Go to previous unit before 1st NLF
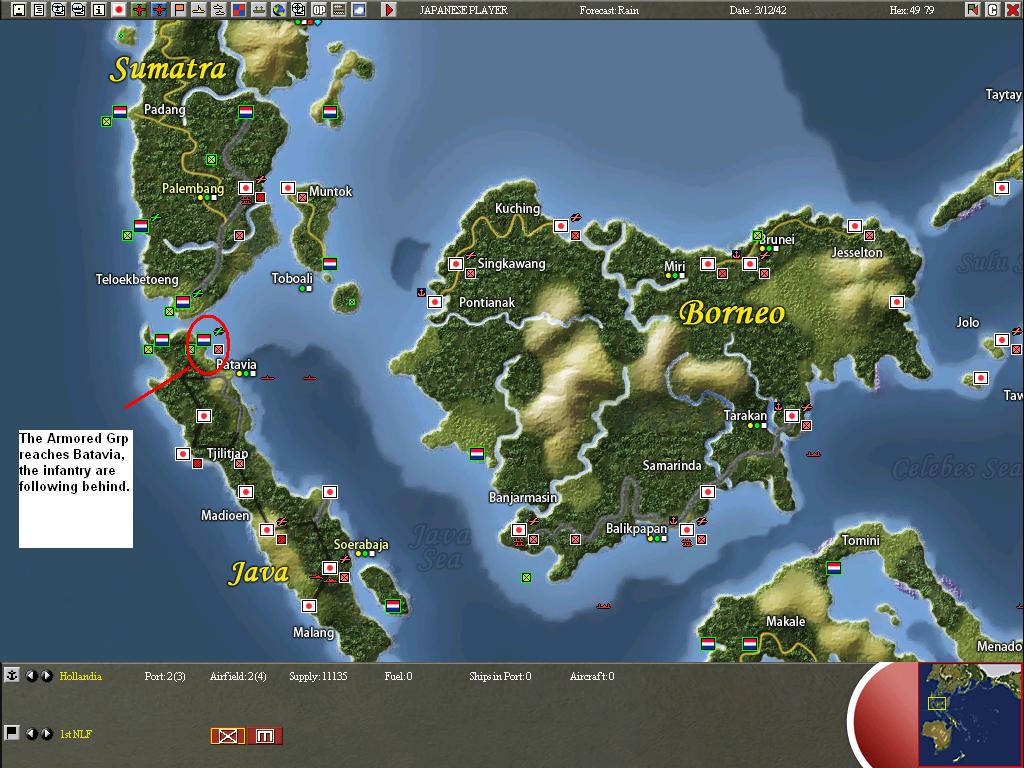The image size is (1024, 768). [x=31, y=734]
